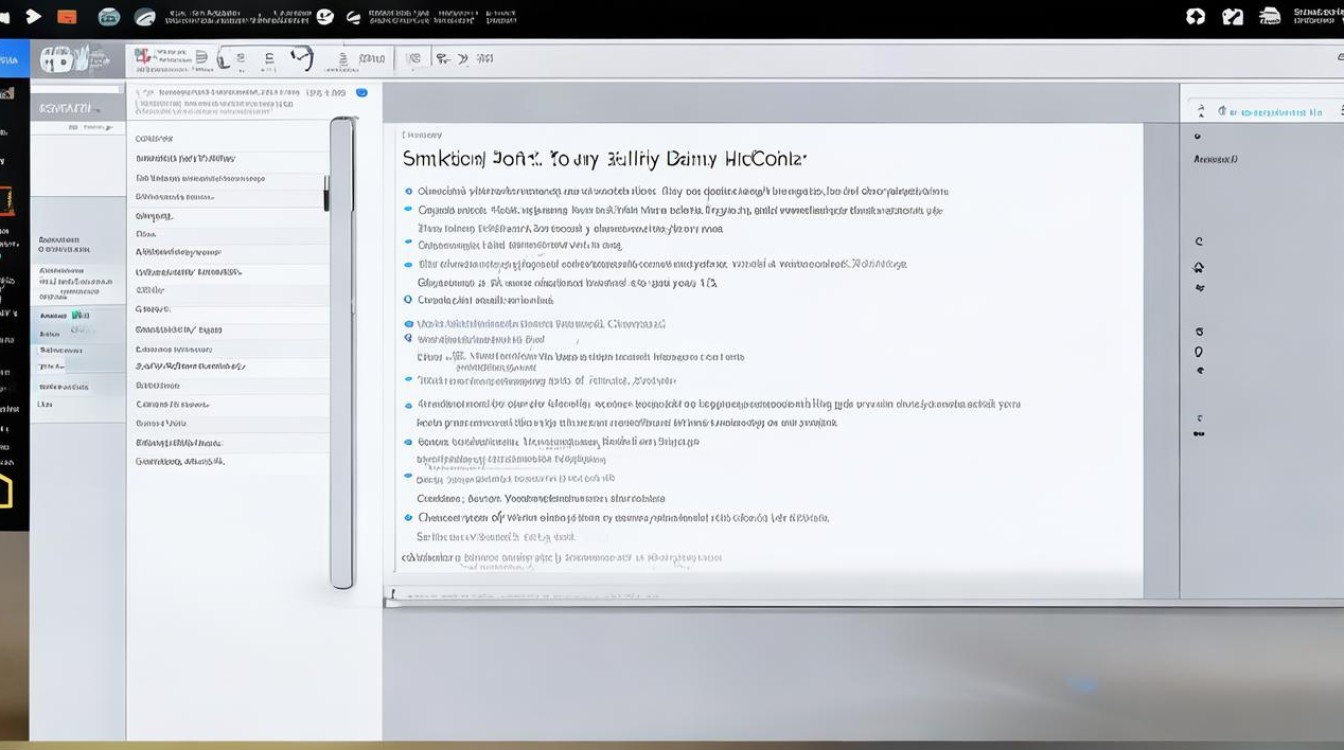Click the white round face icon in top bar
The image size is (1344, 750).
click(x=325, y=16)
